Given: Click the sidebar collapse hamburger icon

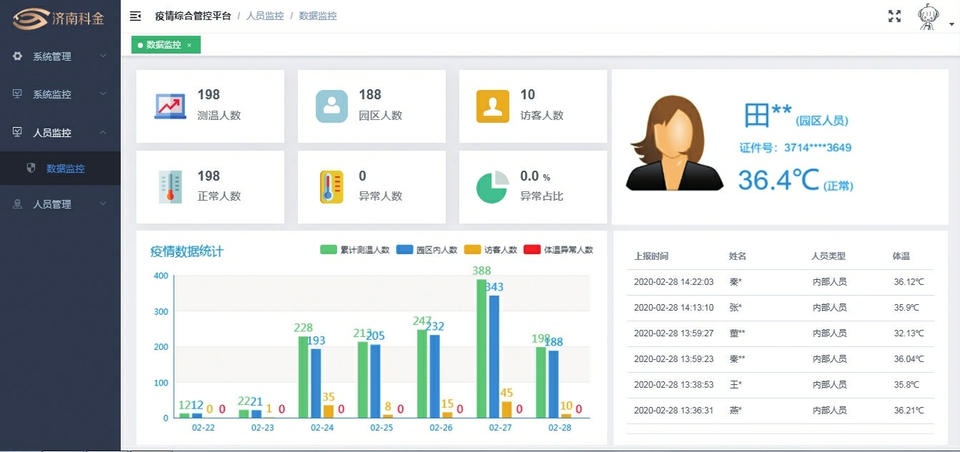Looking at the screenshot, I should point(135,17).
